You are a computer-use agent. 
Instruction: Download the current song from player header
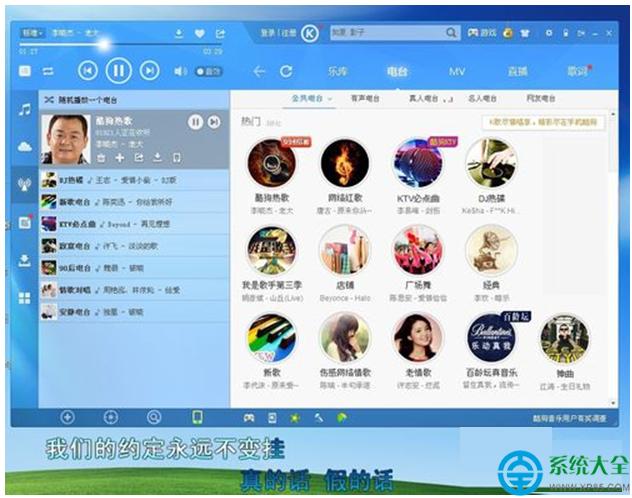[178, 34]
